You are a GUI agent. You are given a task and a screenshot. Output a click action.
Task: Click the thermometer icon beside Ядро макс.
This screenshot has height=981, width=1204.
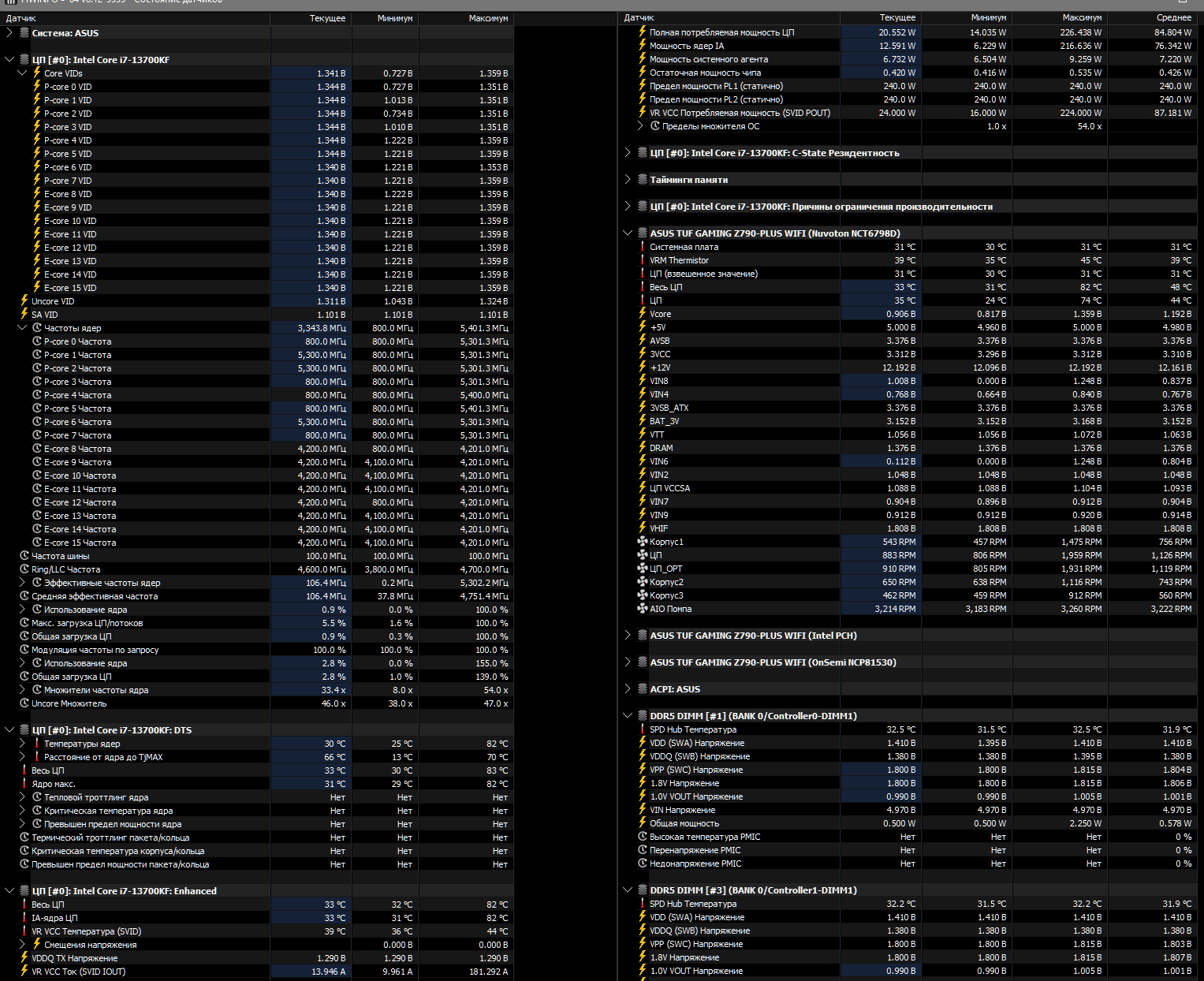click(24, 784)
